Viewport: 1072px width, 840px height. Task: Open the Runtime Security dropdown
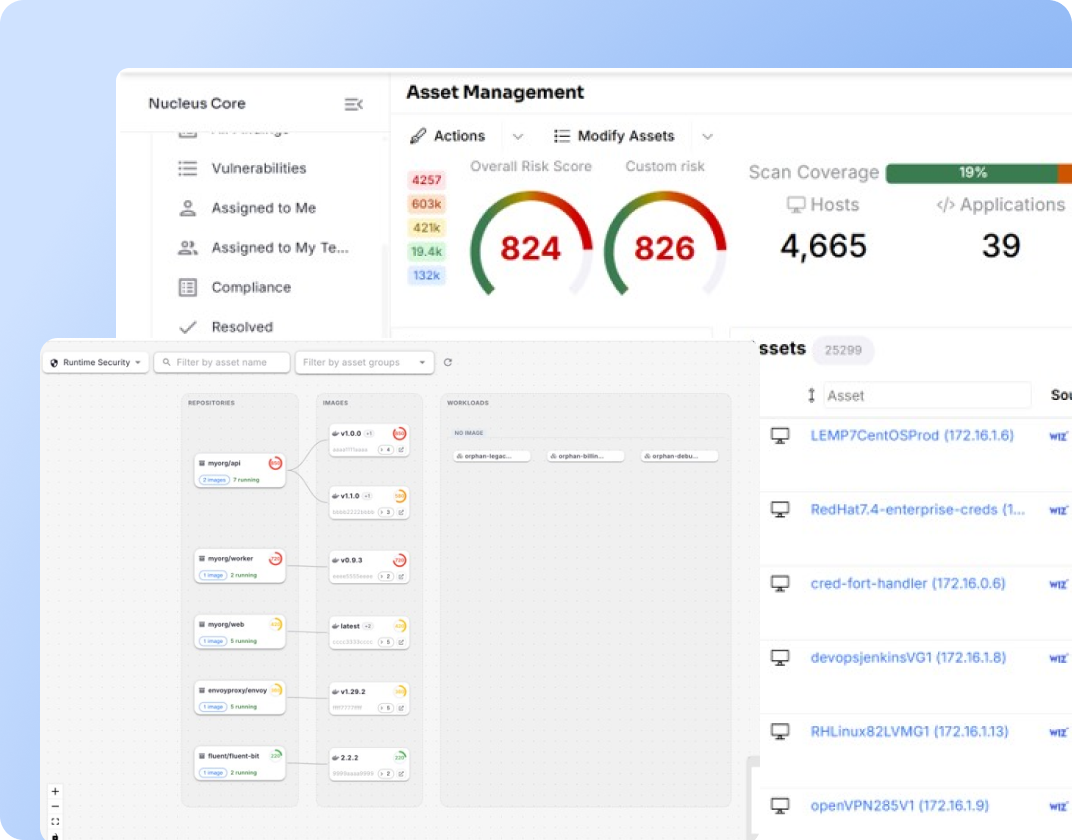96,362
